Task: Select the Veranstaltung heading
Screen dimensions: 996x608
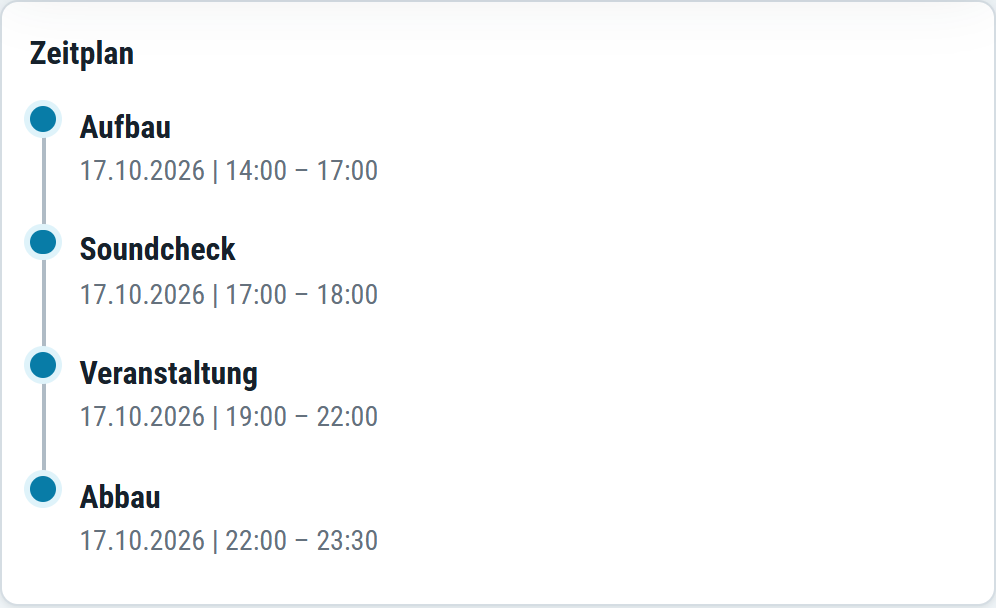Action: [x=169, y=373]
